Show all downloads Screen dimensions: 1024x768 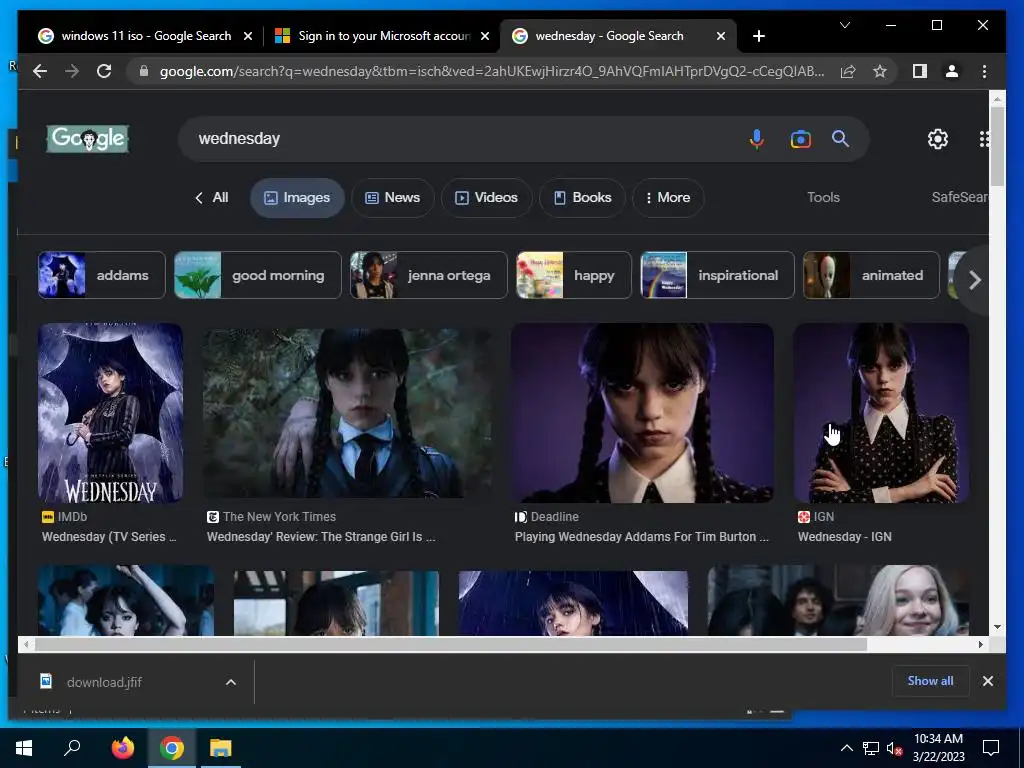pos(930,681)
